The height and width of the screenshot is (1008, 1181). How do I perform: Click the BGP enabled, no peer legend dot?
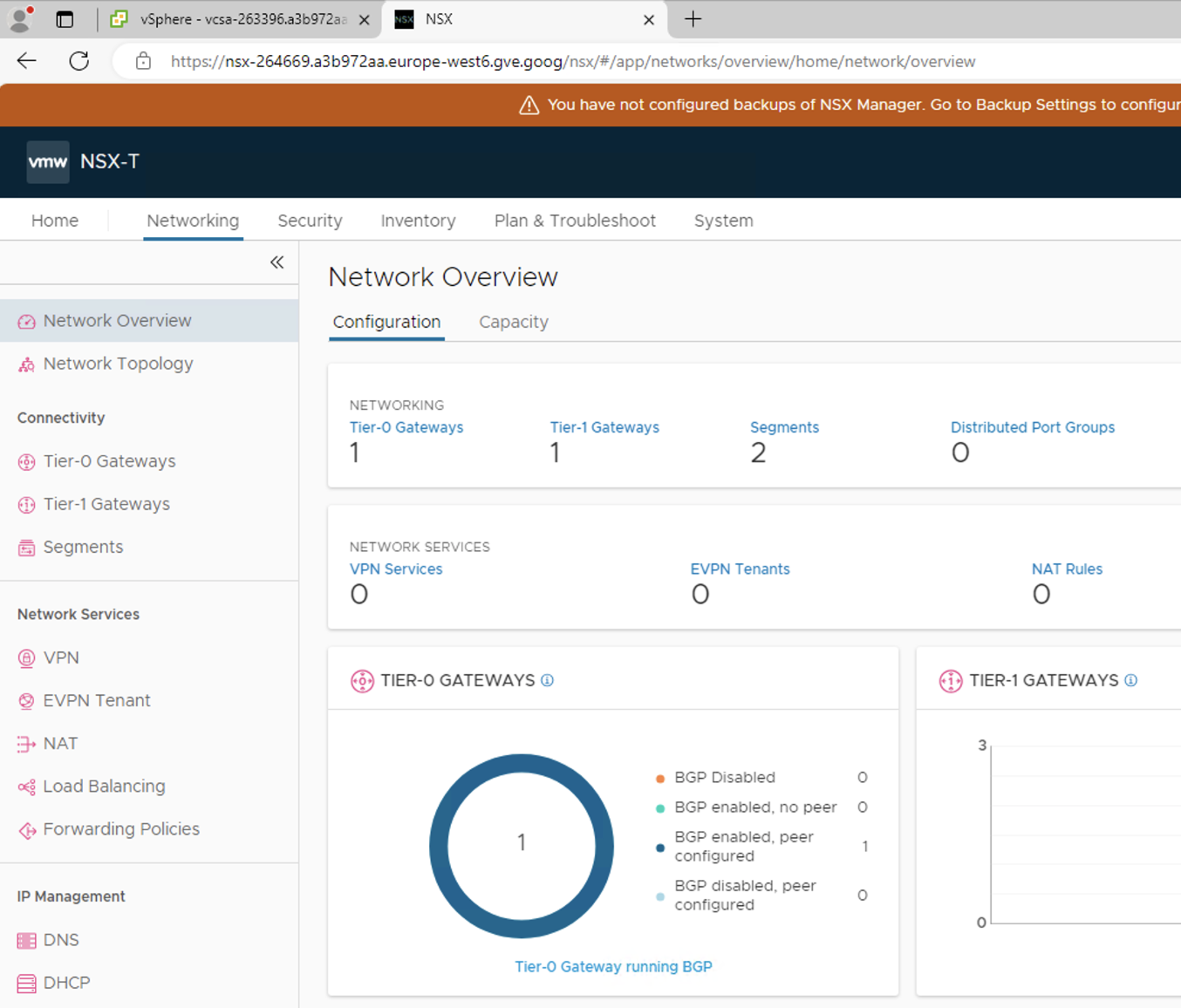pos(660,808)
